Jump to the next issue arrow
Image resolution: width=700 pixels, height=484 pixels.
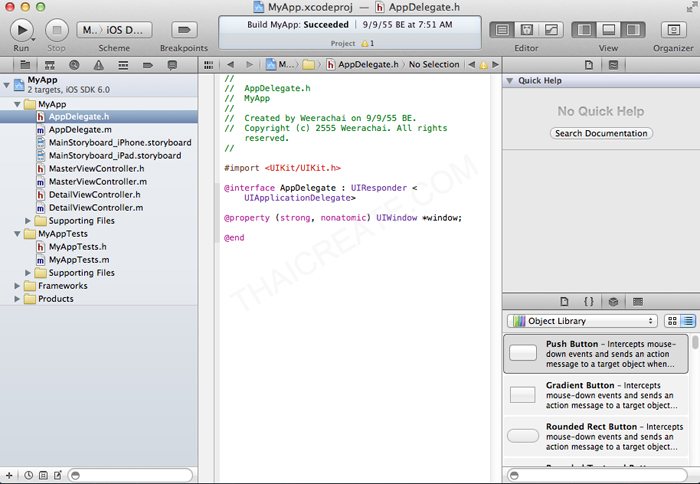tap(495, 65)
